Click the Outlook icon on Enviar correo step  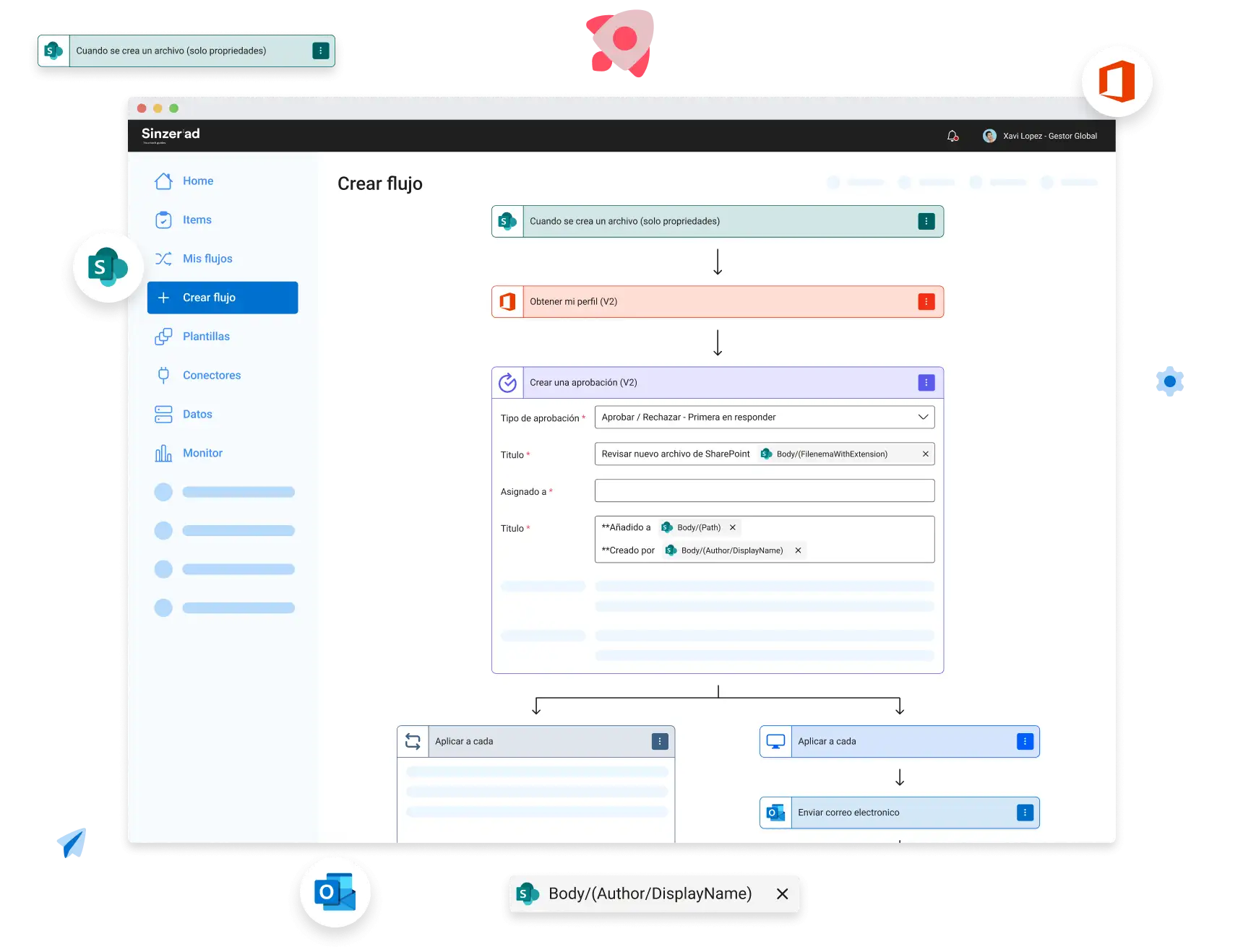coord(775,813)
